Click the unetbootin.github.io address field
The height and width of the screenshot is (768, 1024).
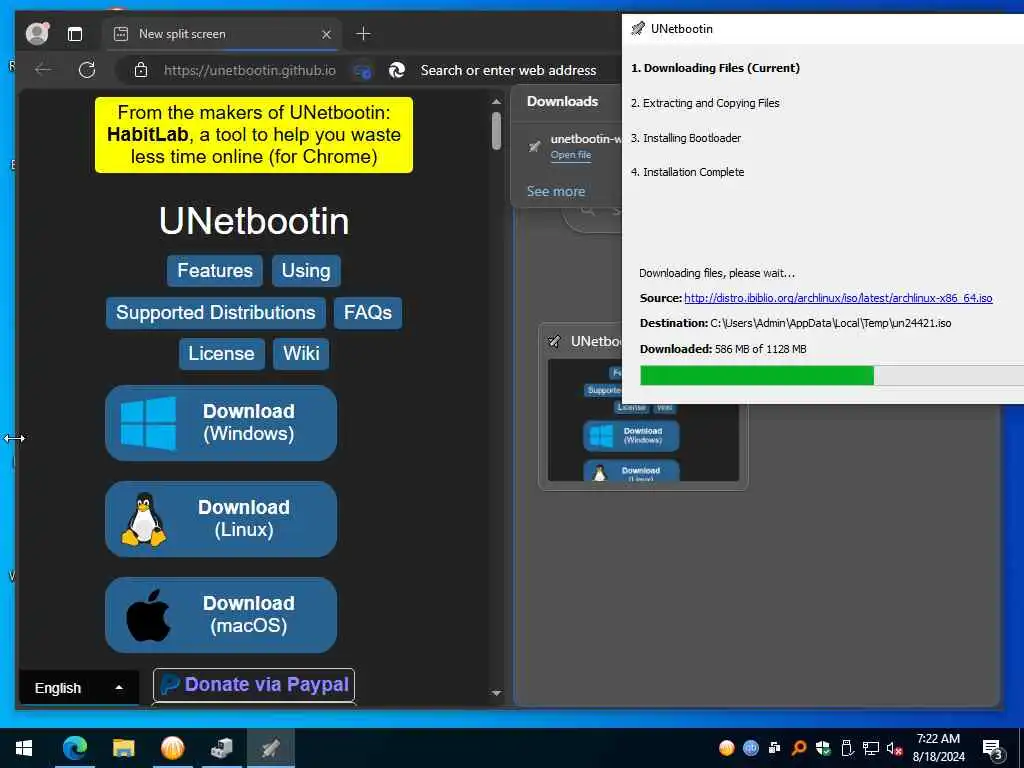(x=249, y=71)
